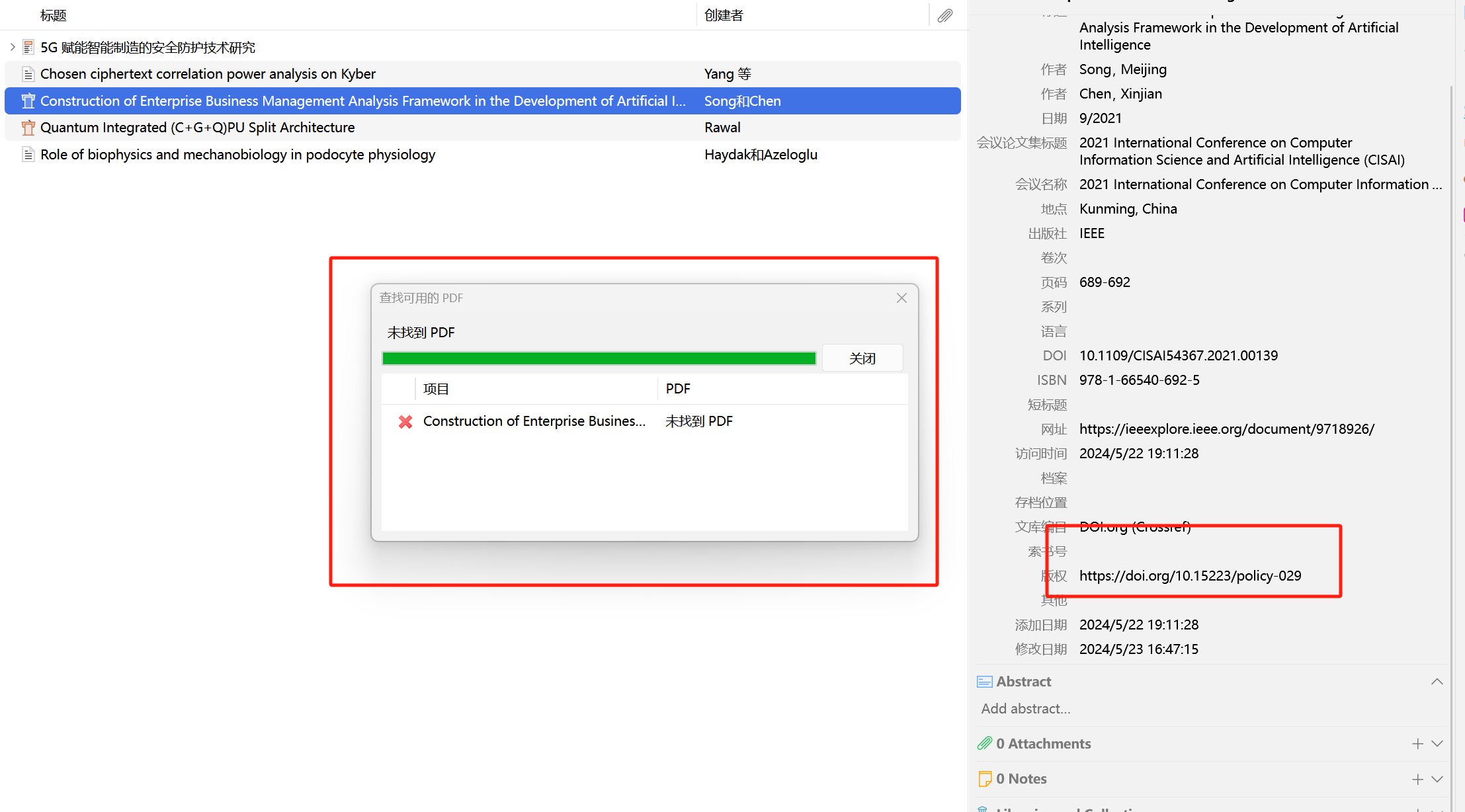1465x812 pixels.
Task: Click the document icon for Kyber paper
Action: [x=28, y=74]
